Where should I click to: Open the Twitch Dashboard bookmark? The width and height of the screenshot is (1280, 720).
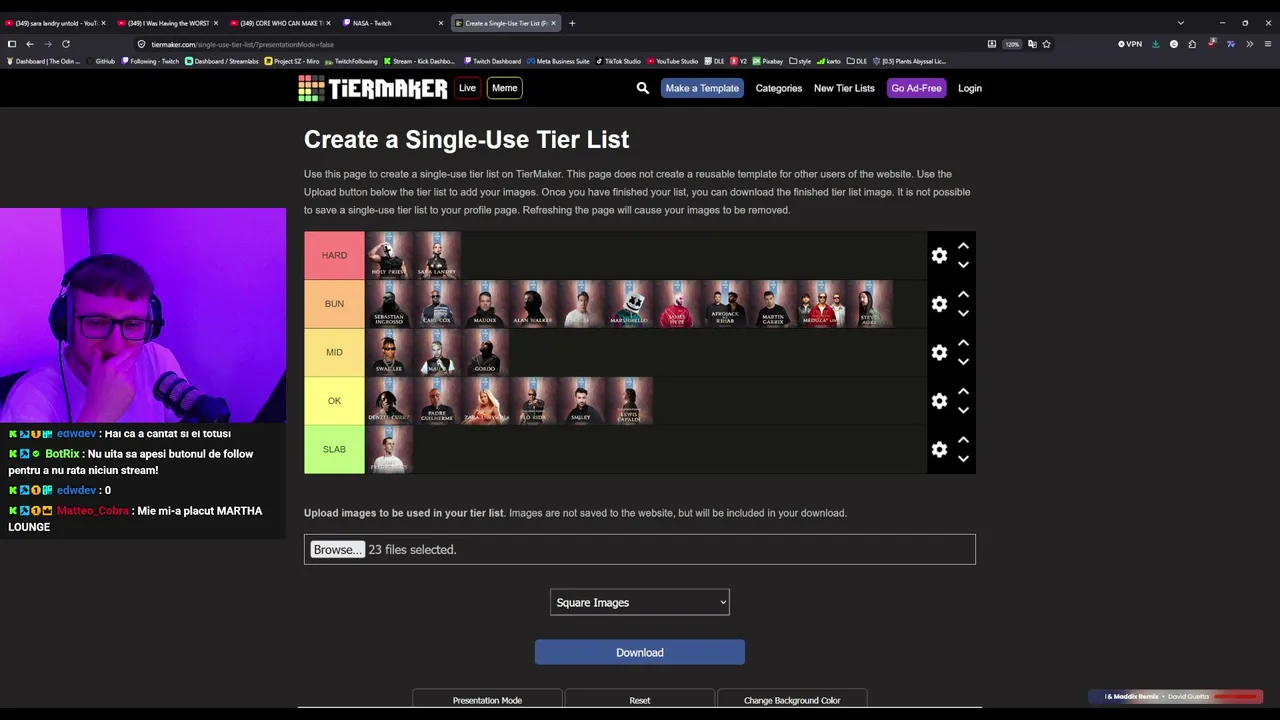coord(493,61)
